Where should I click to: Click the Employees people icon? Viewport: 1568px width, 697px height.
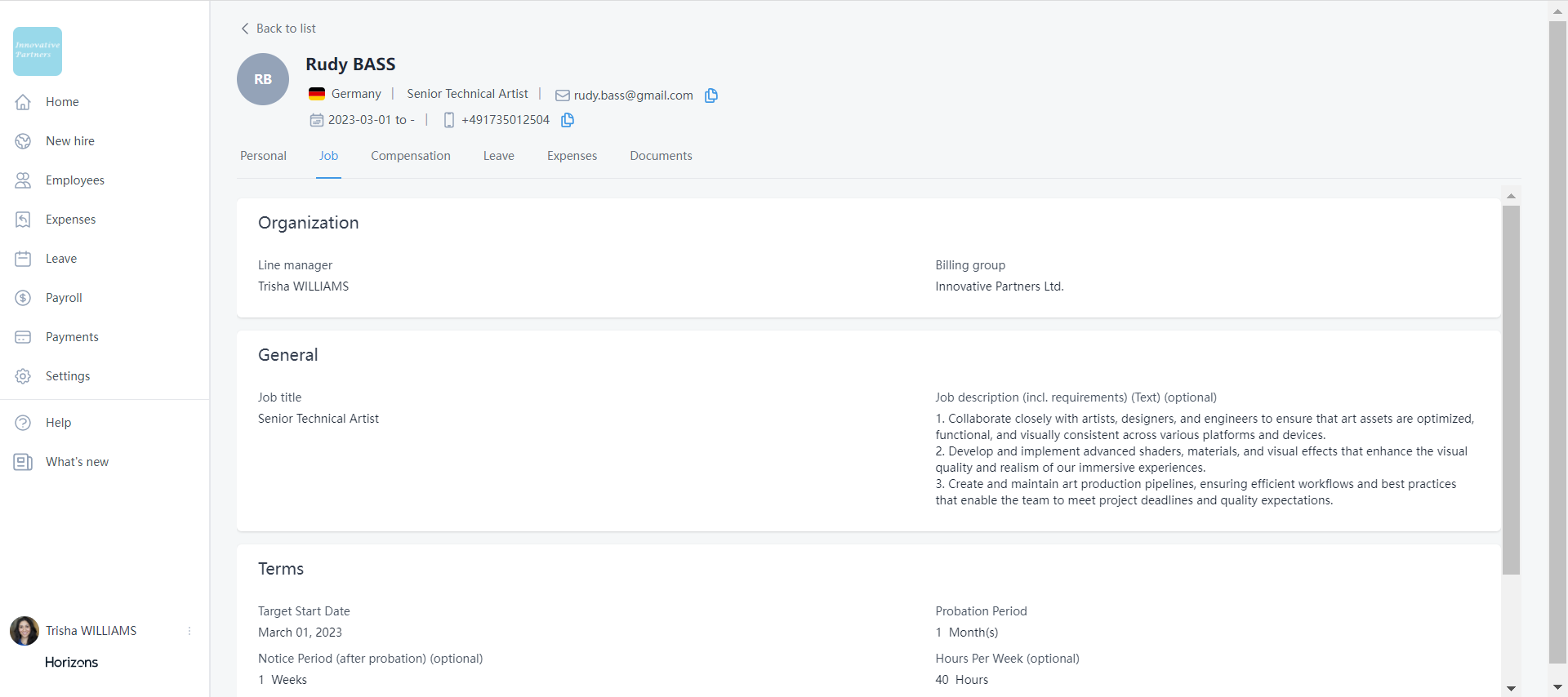point(23,180)
